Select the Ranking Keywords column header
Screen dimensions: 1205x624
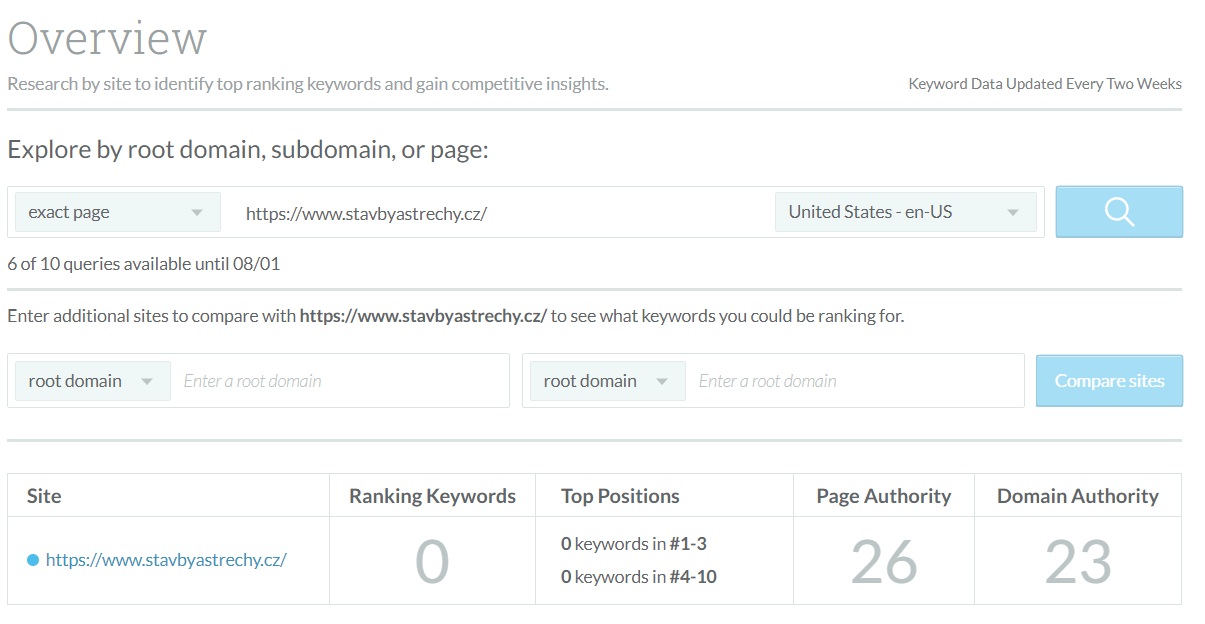point(432,496)
